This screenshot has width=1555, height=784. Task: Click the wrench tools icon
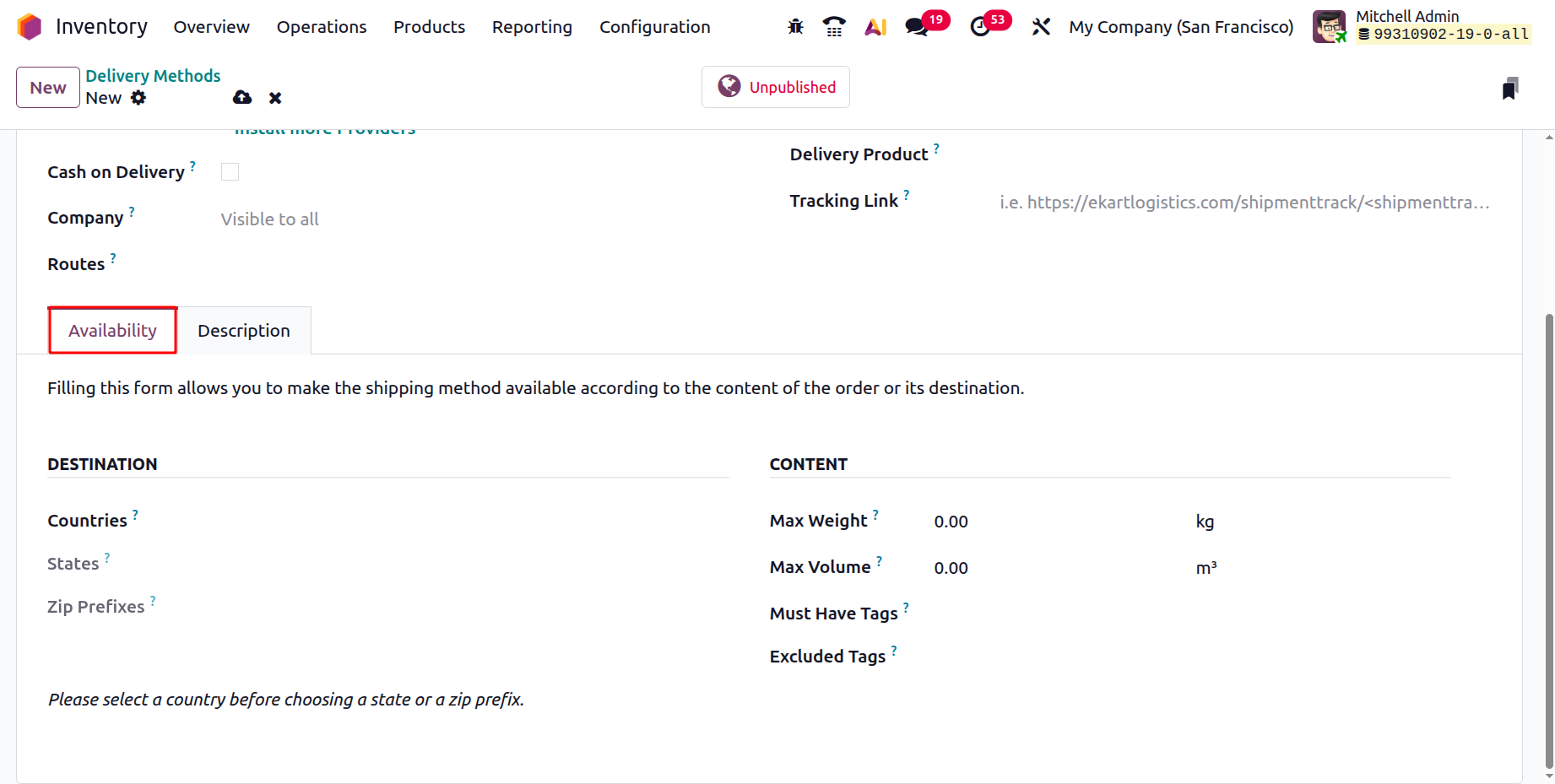coord(1041,27)
